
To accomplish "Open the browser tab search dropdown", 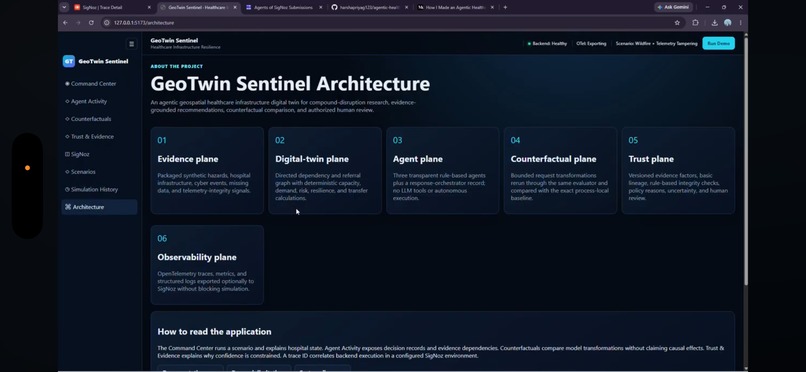I will coord(64,7).
